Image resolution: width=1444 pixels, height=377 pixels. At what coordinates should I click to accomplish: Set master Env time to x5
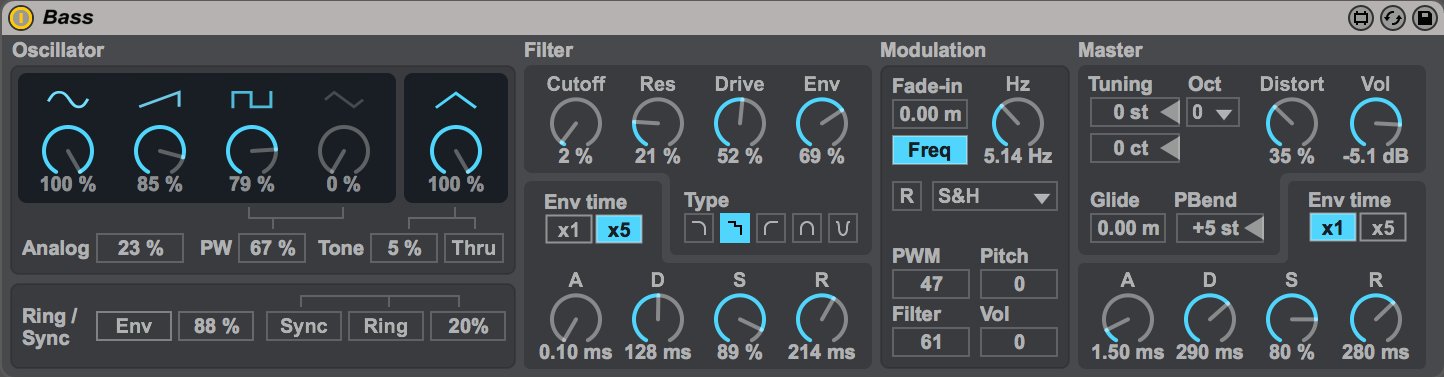pyautogui.click(x=1383, y=227)
